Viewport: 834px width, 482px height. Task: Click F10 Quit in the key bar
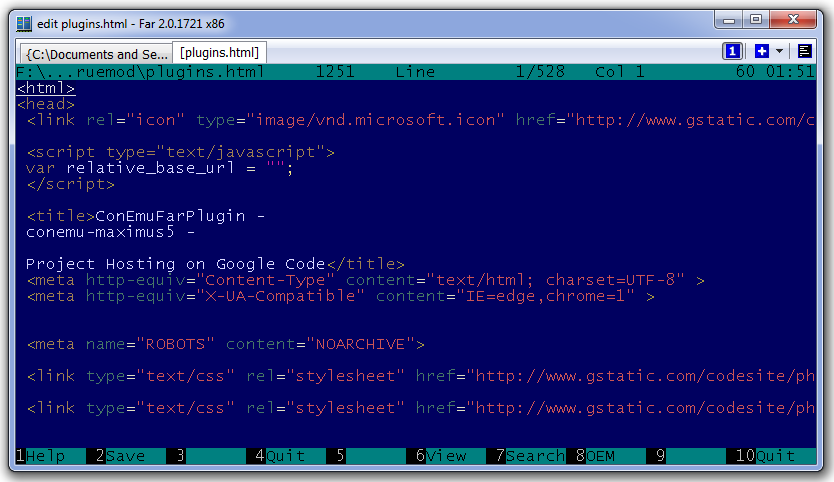(776, 456)
